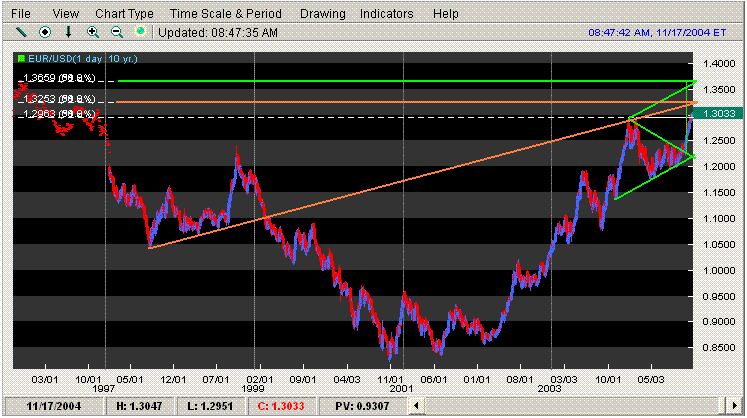Viewport: 747px width, 418px height.
Task: Zoom in with the plus magnifier
Action: (93, 32)
